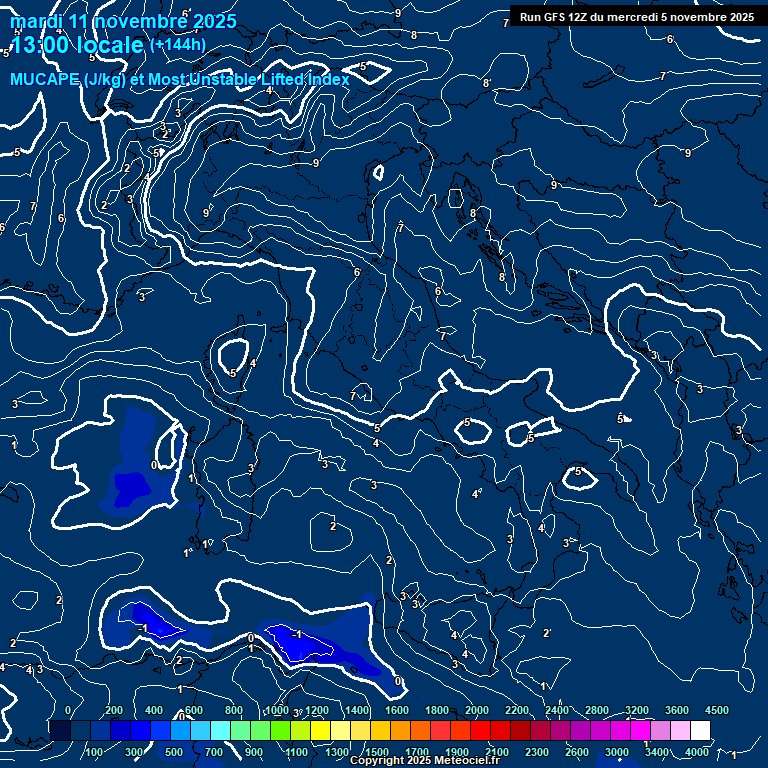Click the legend label '1300'

(x=337, y=752)
